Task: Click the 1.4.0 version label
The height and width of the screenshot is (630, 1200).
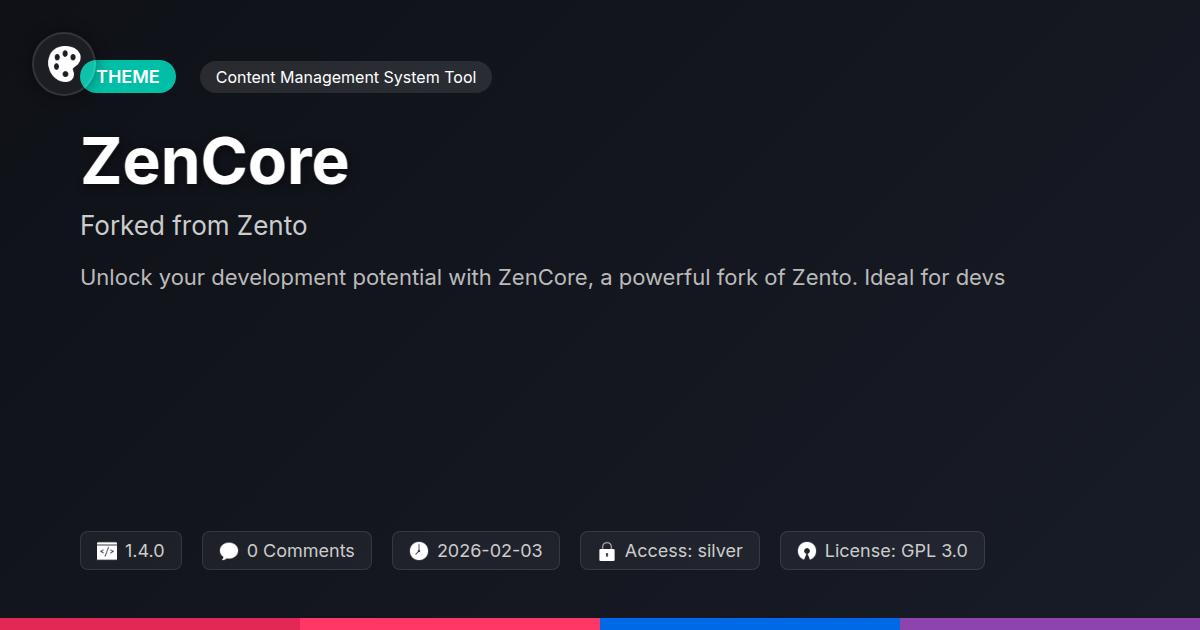Action: click(145, 551)
